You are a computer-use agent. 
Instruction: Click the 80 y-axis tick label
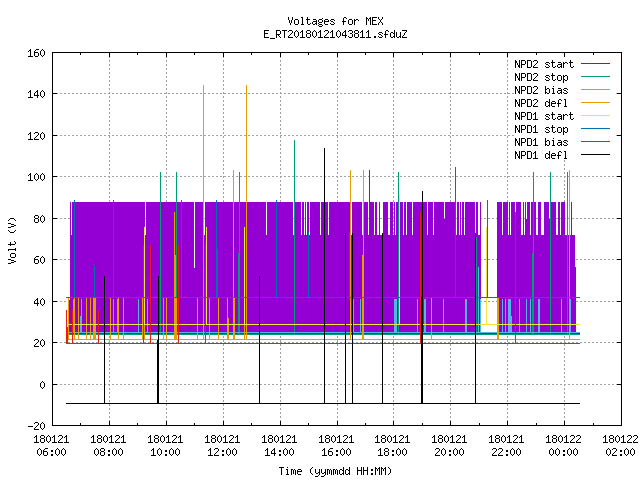coord(39,219)
